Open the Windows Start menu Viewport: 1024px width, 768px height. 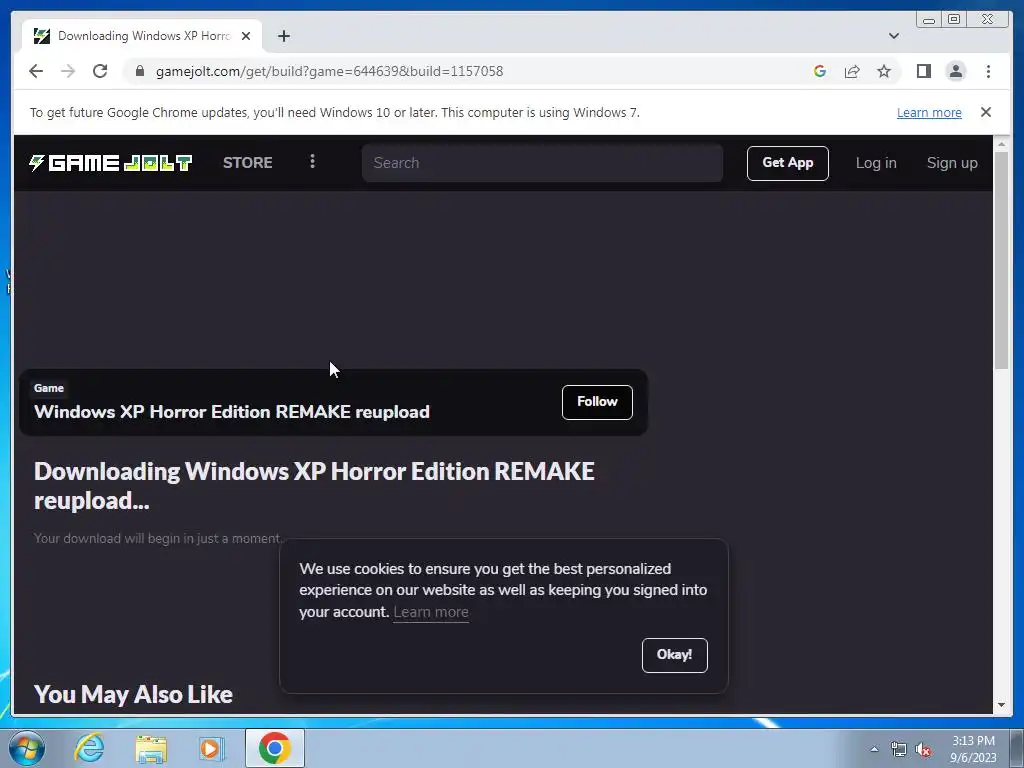click(x=27, y=748)
